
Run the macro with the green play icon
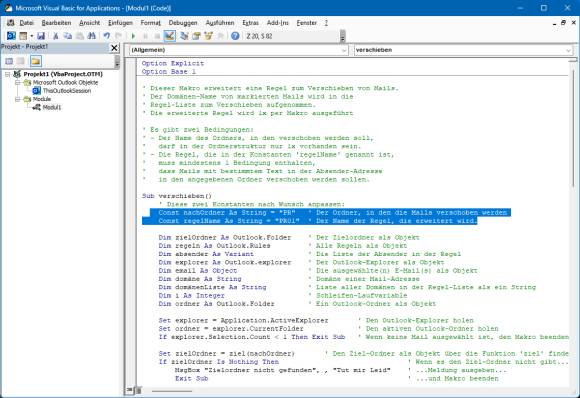pos(133,36)
